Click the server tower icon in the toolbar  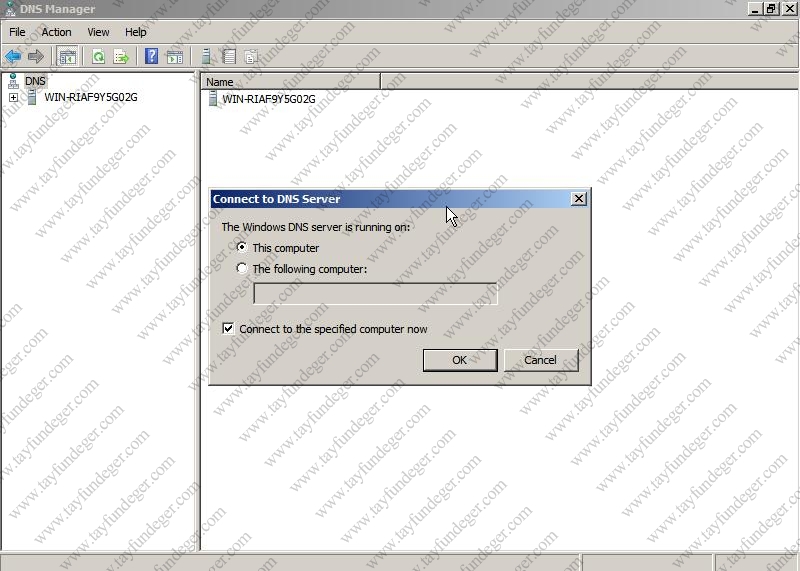coord(206,56)
